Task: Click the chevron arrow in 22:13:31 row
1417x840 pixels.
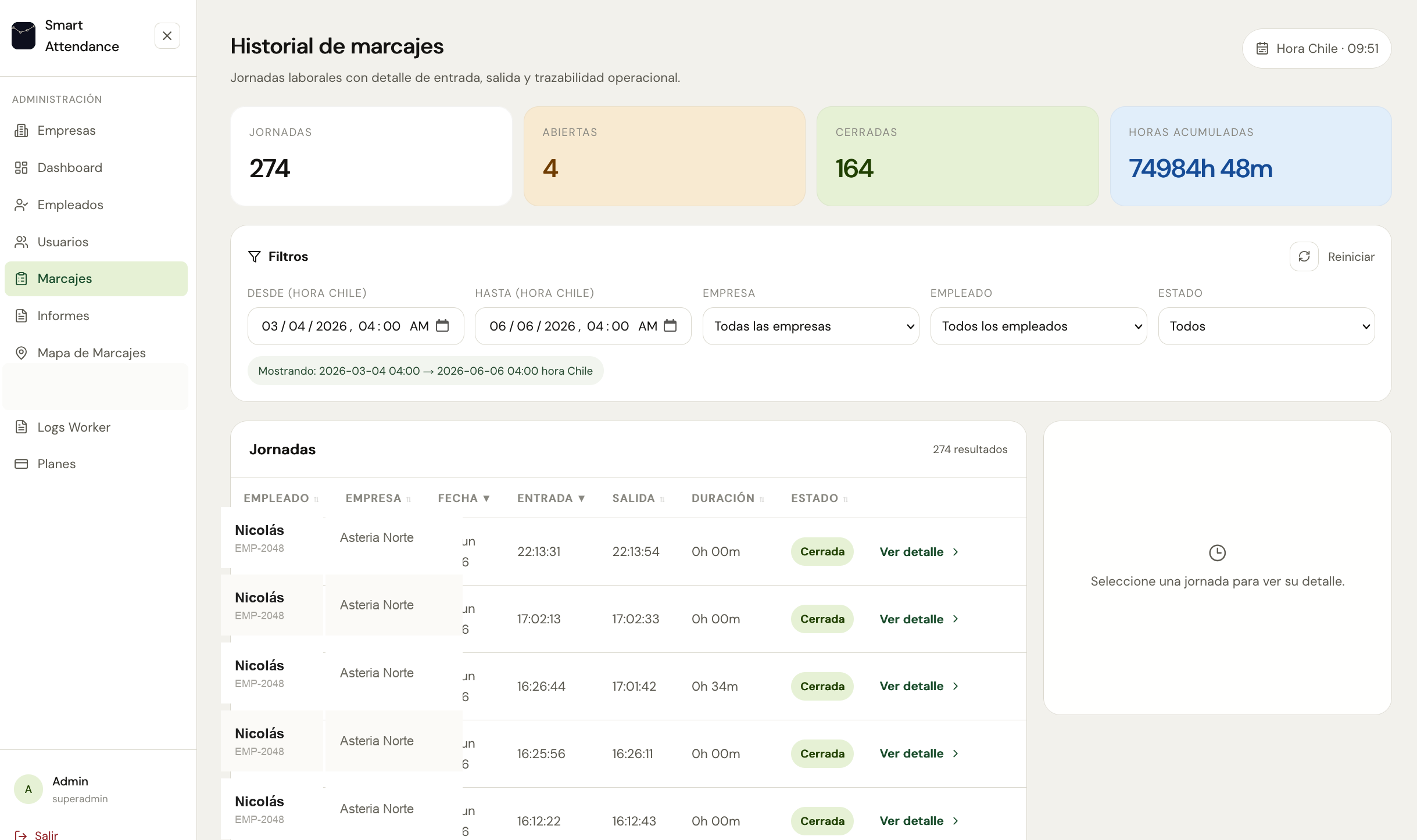Action: click(956, 552)
